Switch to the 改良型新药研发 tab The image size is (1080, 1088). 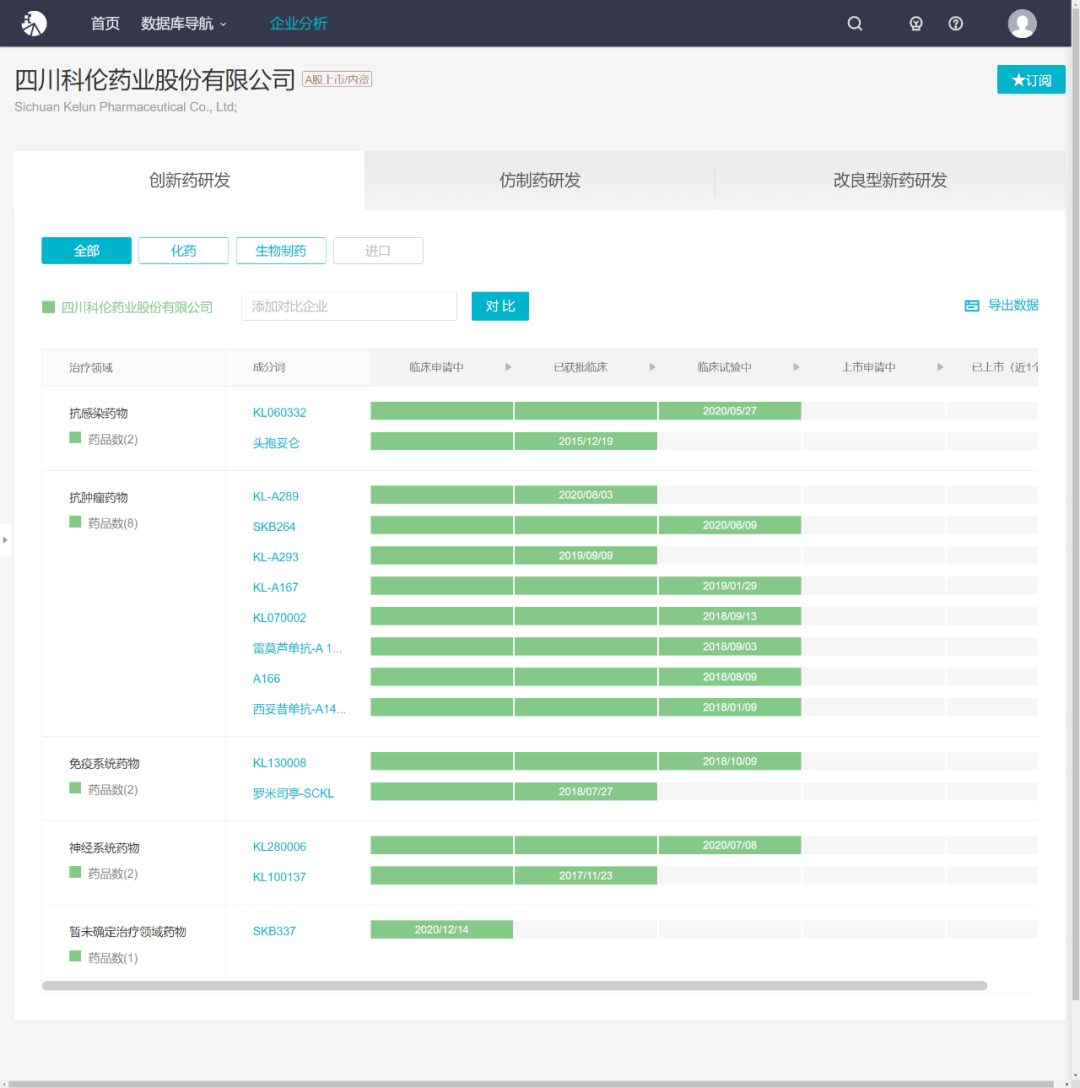(890, 180)
